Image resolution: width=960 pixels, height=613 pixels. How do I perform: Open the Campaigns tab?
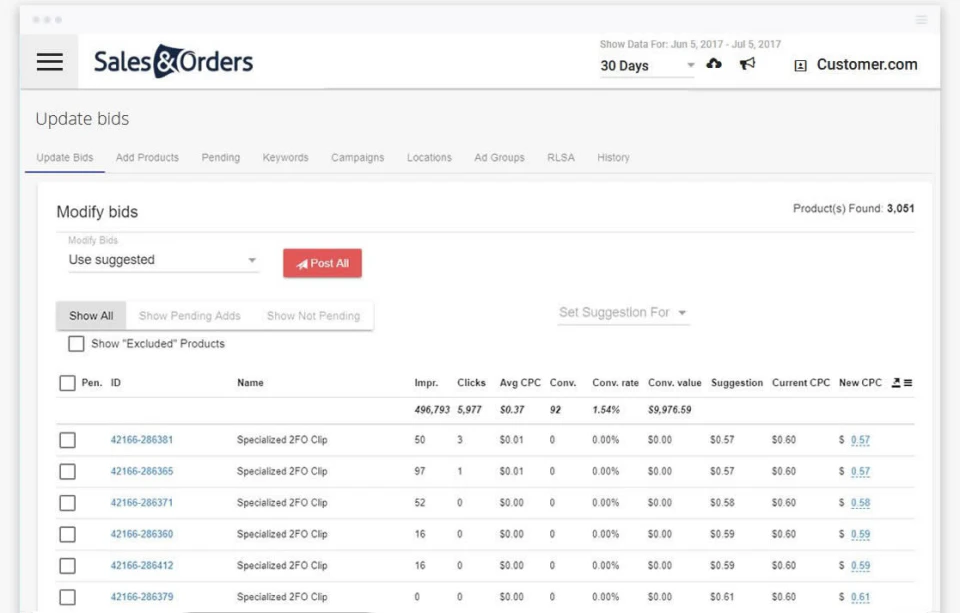point(357,157)
